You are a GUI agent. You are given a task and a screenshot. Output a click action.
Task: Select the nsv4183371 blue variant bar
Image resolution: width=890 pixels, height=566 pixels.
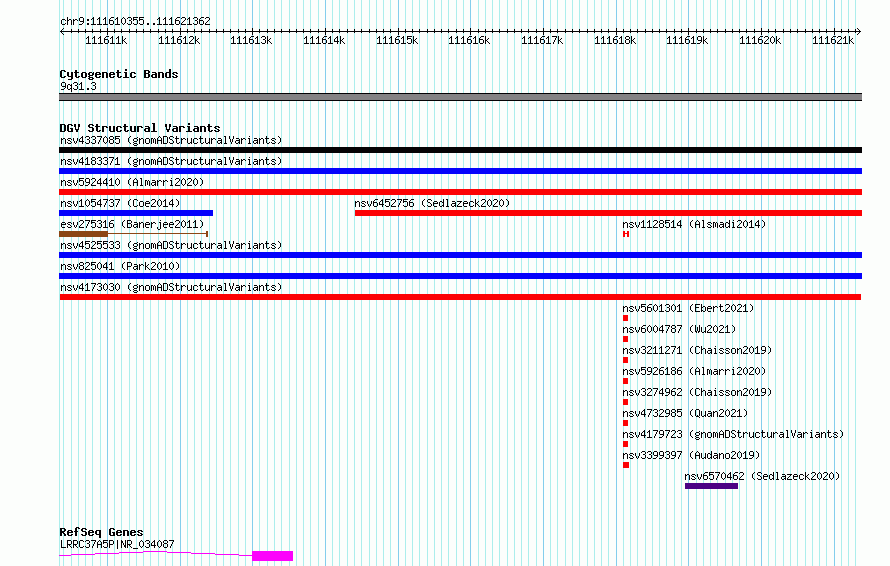coord(460,171)
